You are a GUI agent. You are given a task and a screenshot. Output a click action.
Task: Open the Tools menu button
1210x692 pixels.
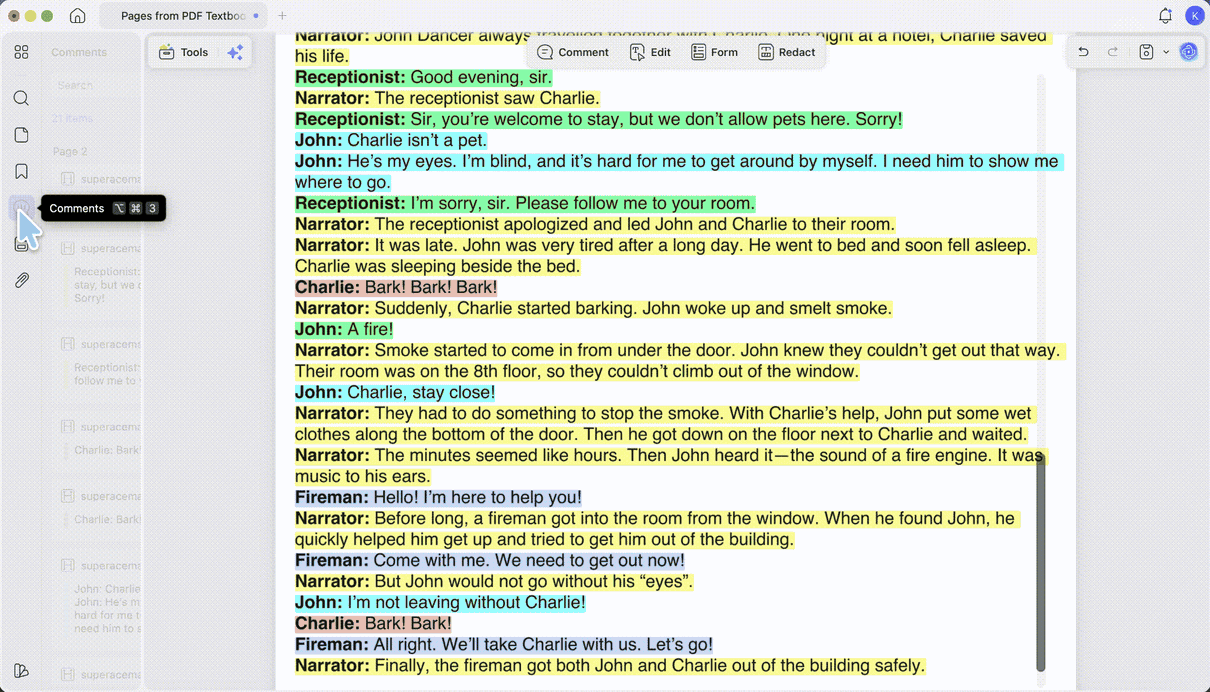click(184, 52)
